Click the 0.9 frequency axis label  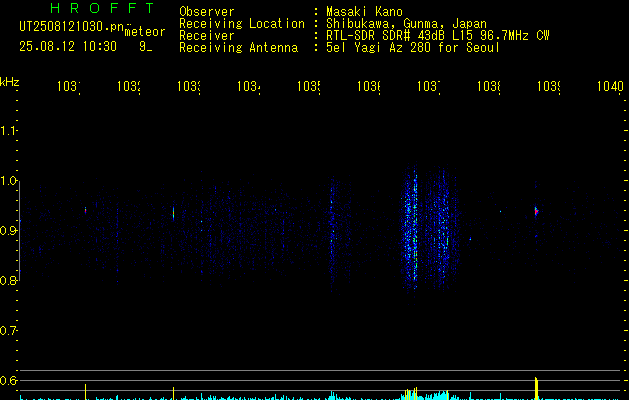(8, 231)
